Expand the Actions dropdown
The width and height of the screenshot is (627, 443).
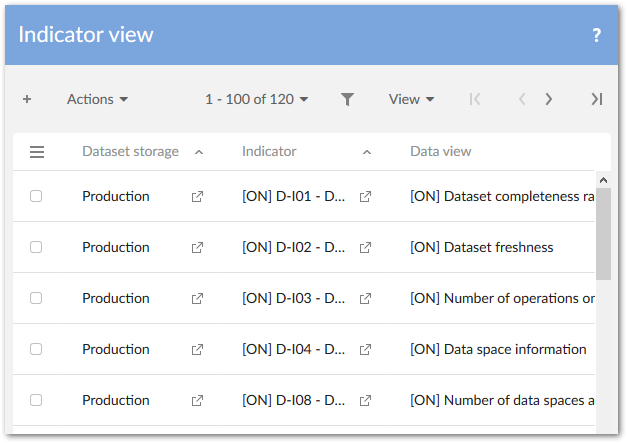tap(97, 99)
